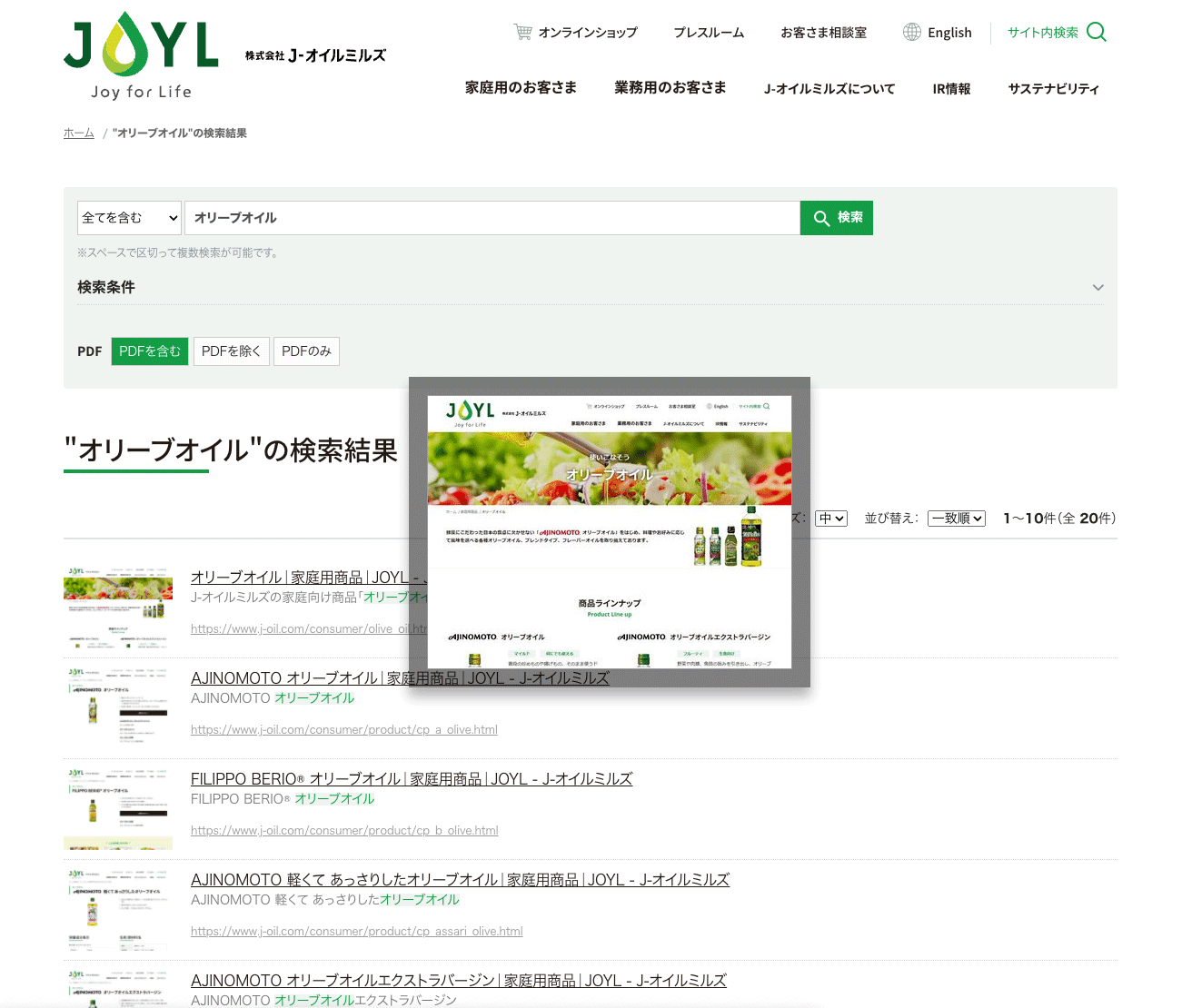1182x1008 pixels.
Task: Open the オンラインショップ link
Action: (588, 33)
